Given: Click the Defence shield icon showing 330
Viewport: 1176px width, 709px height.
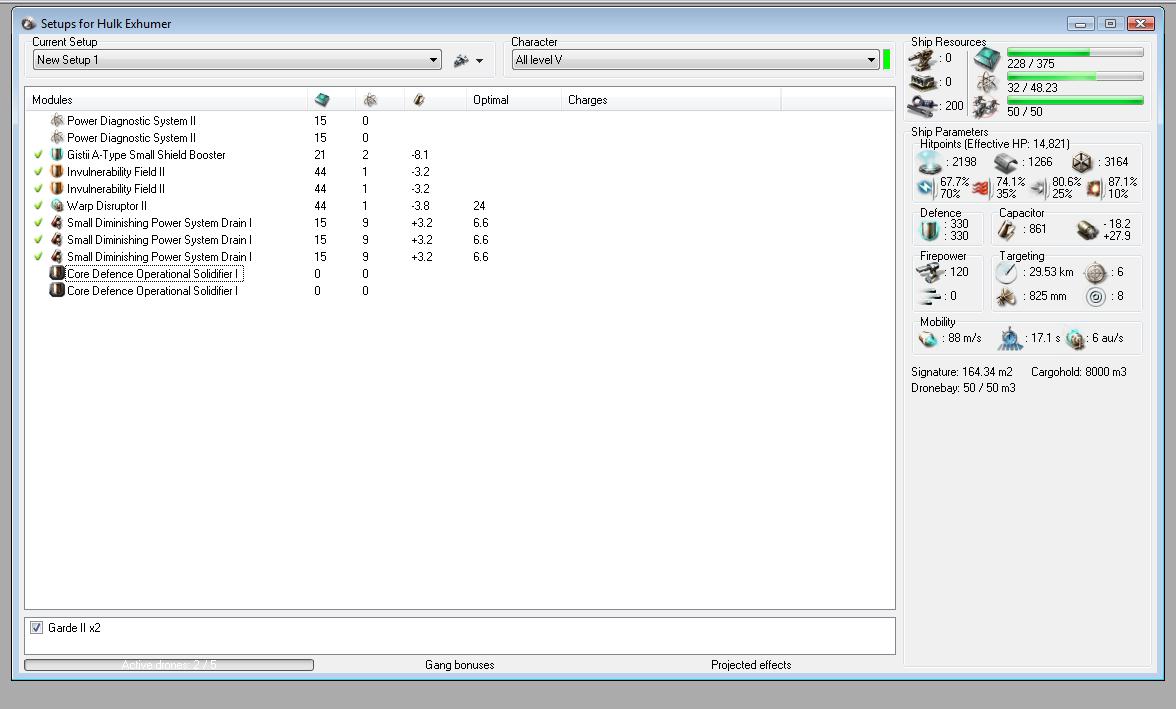Looking at the screenshot, I should (x=929, y=230).
